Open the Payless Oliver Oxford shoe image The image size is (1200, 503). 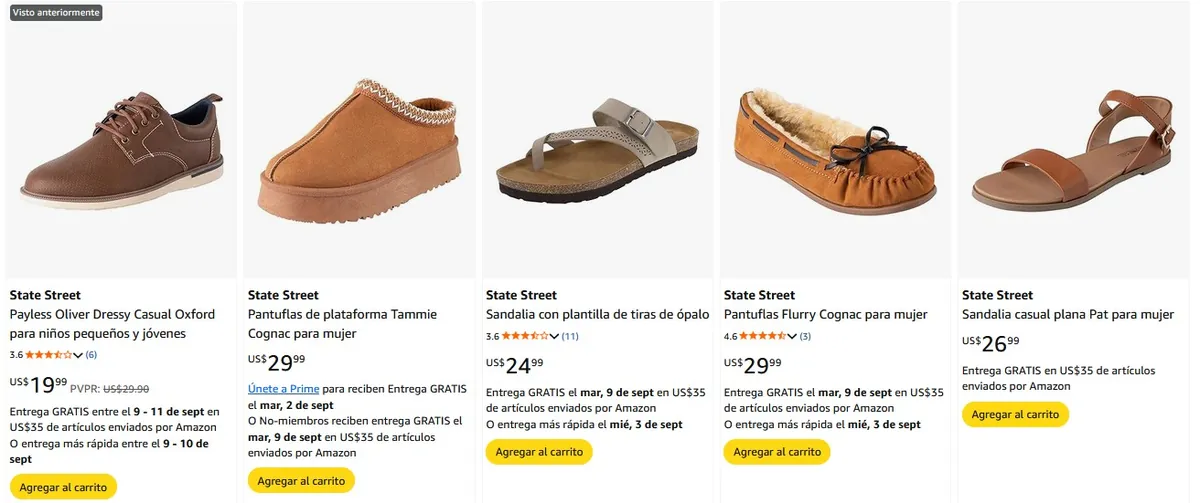coord(120,140)
